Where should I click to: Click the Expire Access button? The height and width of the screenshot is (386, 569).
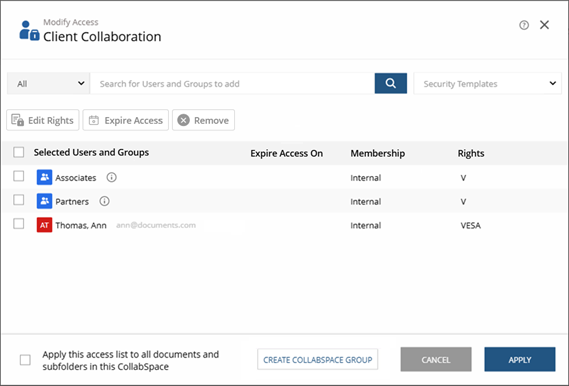(126, 120)
